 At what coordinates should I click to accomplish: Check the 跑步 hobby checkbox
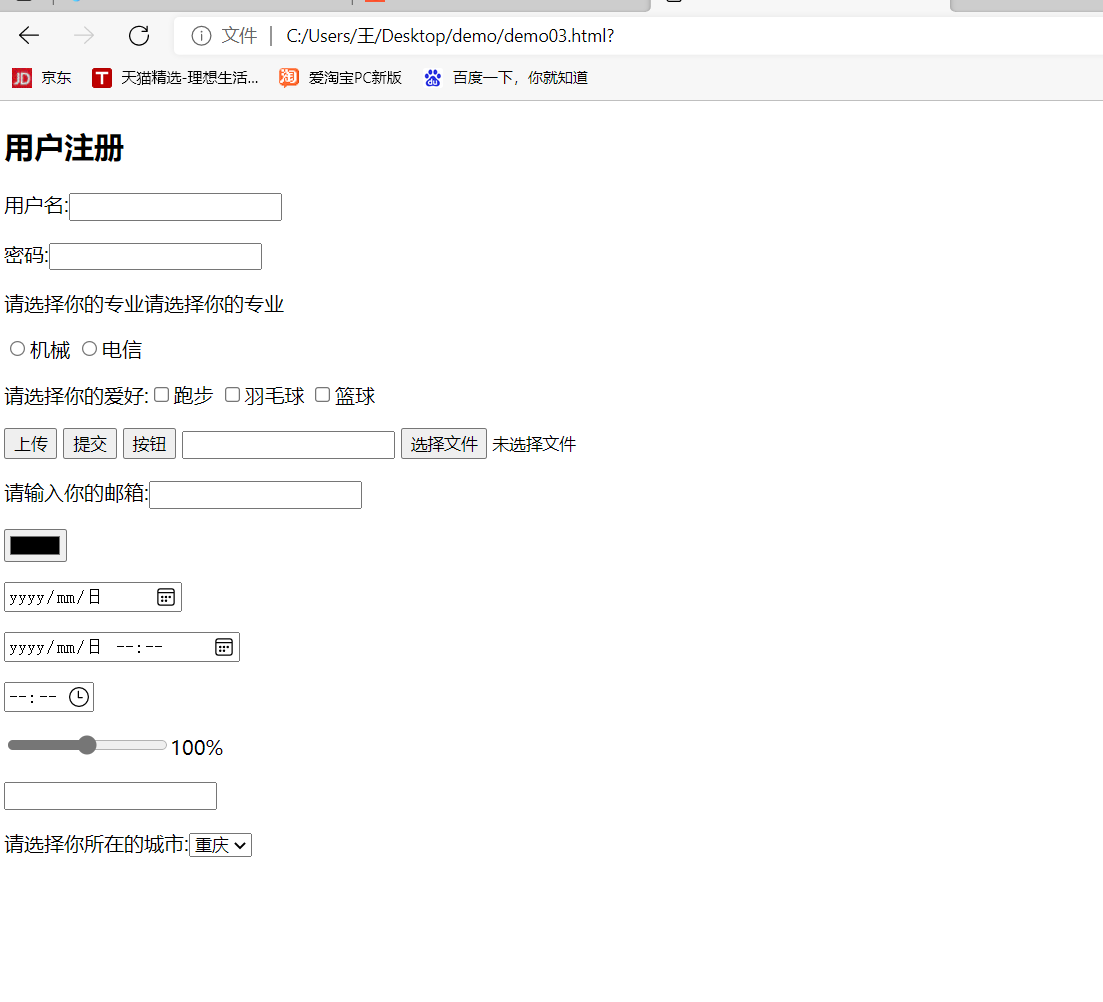[x=161, y=395]
